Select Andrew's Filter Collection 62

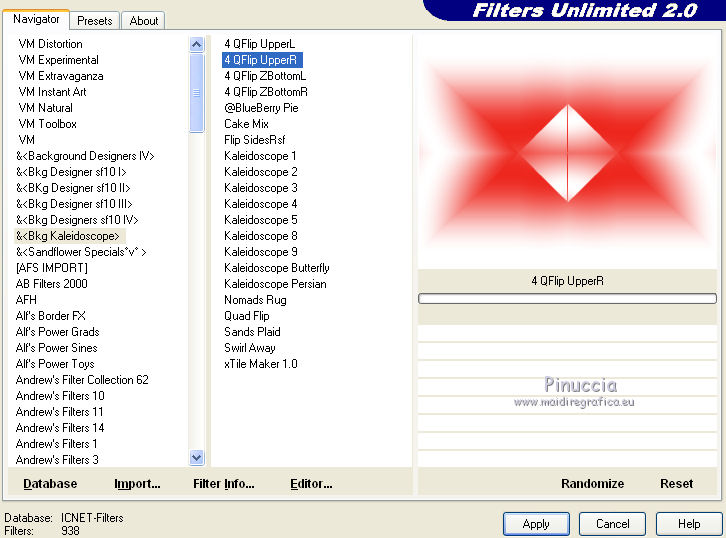coord(82,380)
